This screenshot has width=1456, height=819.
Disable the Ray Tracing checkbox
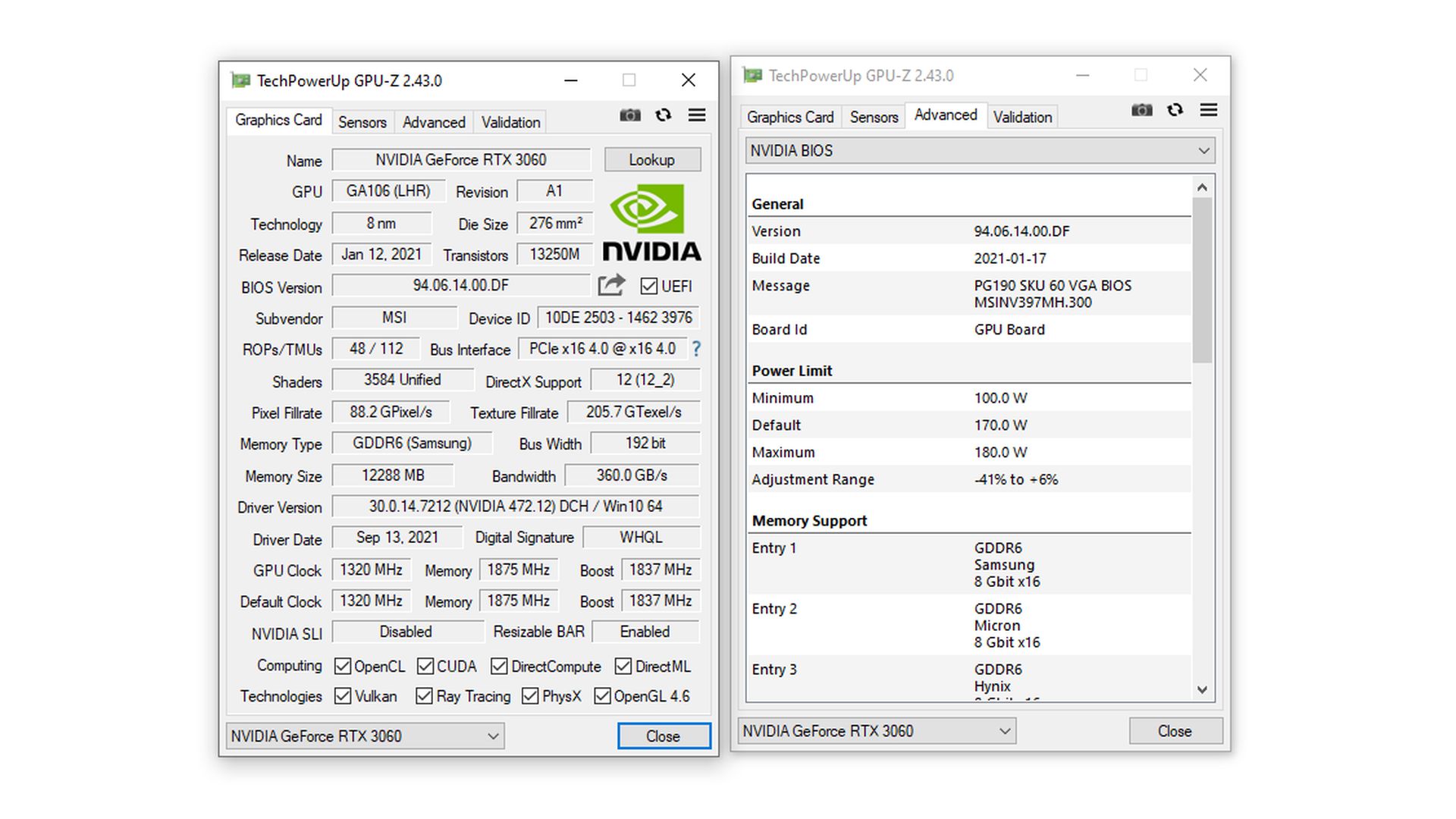[x=424, y=695]
